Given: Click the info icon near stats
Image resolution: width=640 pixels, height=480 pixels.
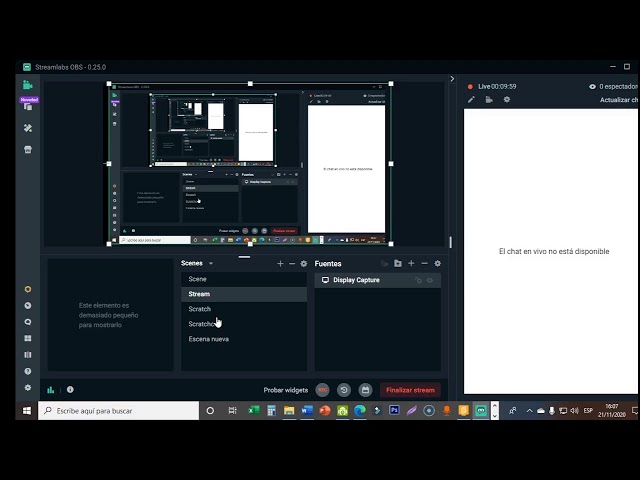Looking at the screenshot, I should (70, 390).
